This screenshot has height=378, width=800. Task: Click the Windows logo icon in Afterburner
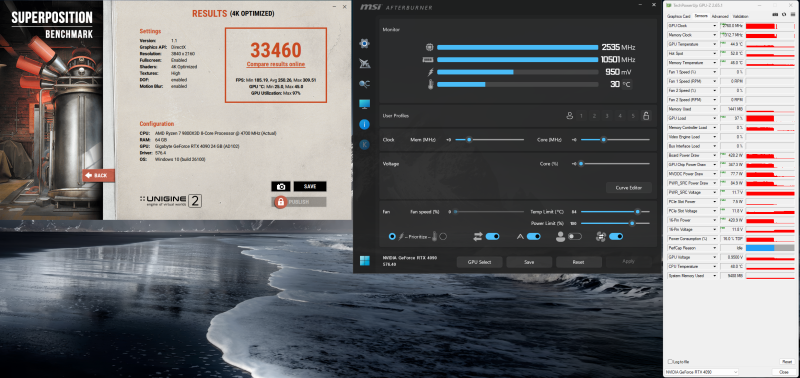click(364, 261)
